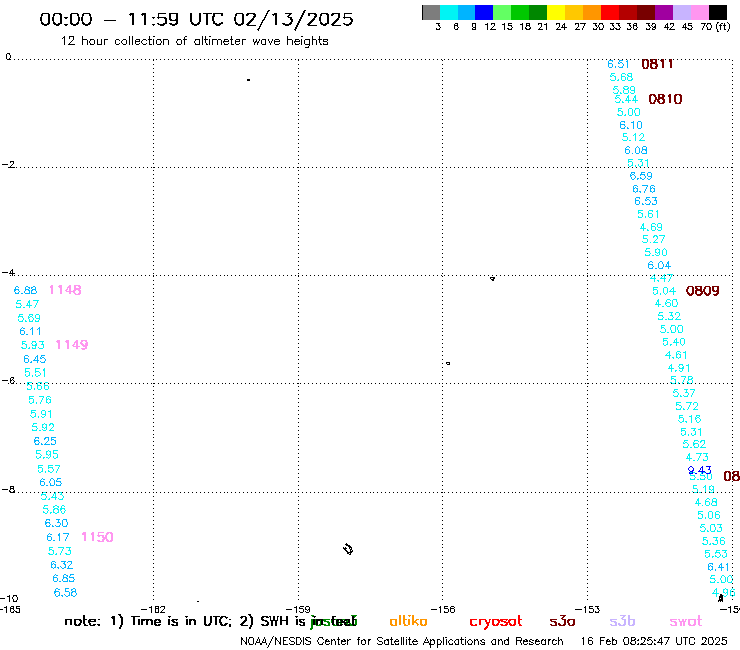This screenshot has width=740, height=650.
Task: Click the -4 latitude axis label
Action: coord(8,273)
